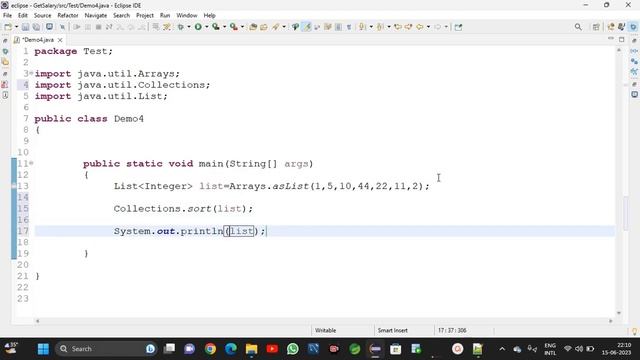Open the Source menu
The image size is (640, 360).
pyautogui.click(x=42, y=16)
